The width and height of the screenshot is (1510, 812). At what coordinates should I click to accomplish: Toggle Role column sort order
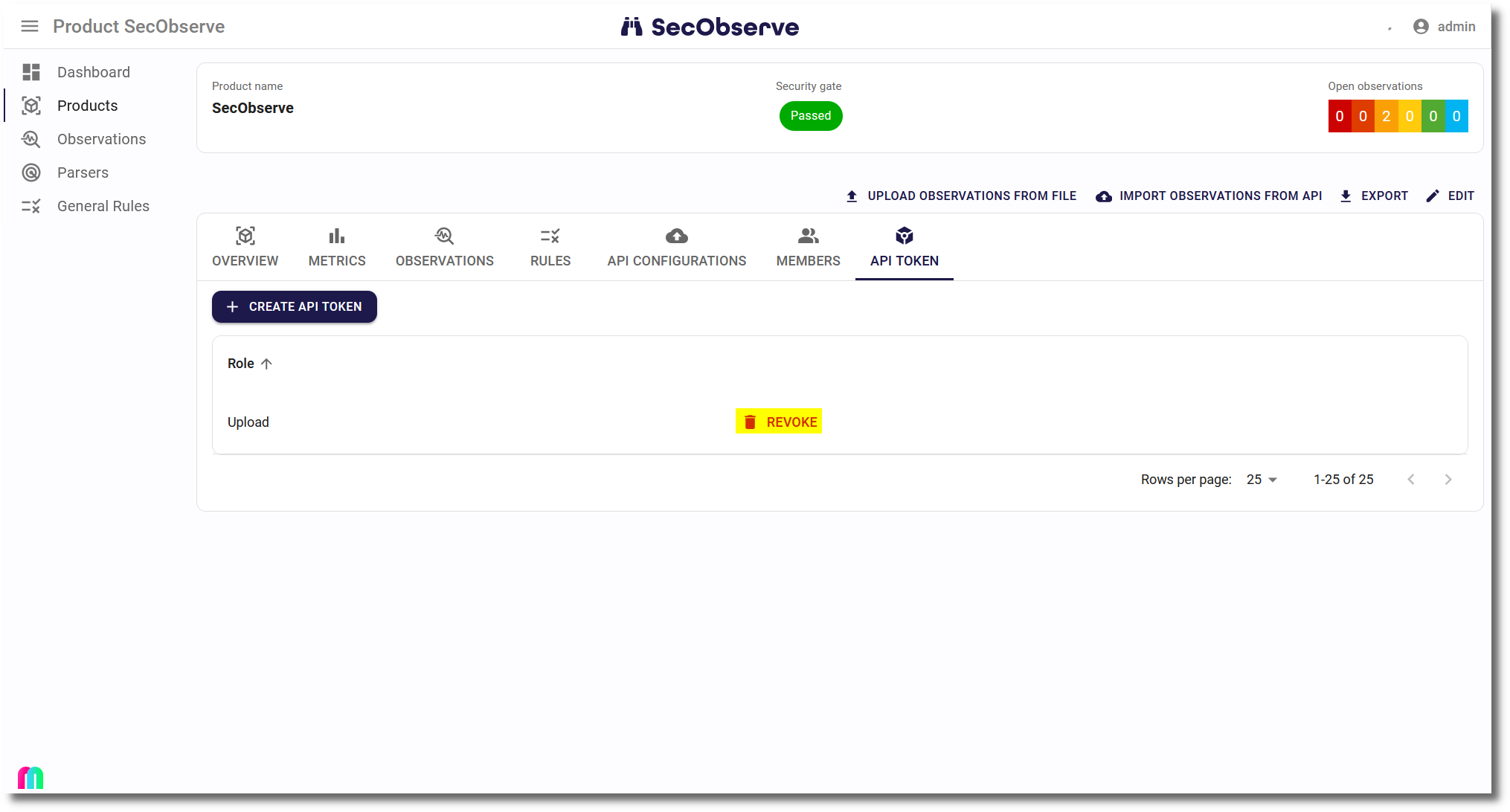coord(265,364)
